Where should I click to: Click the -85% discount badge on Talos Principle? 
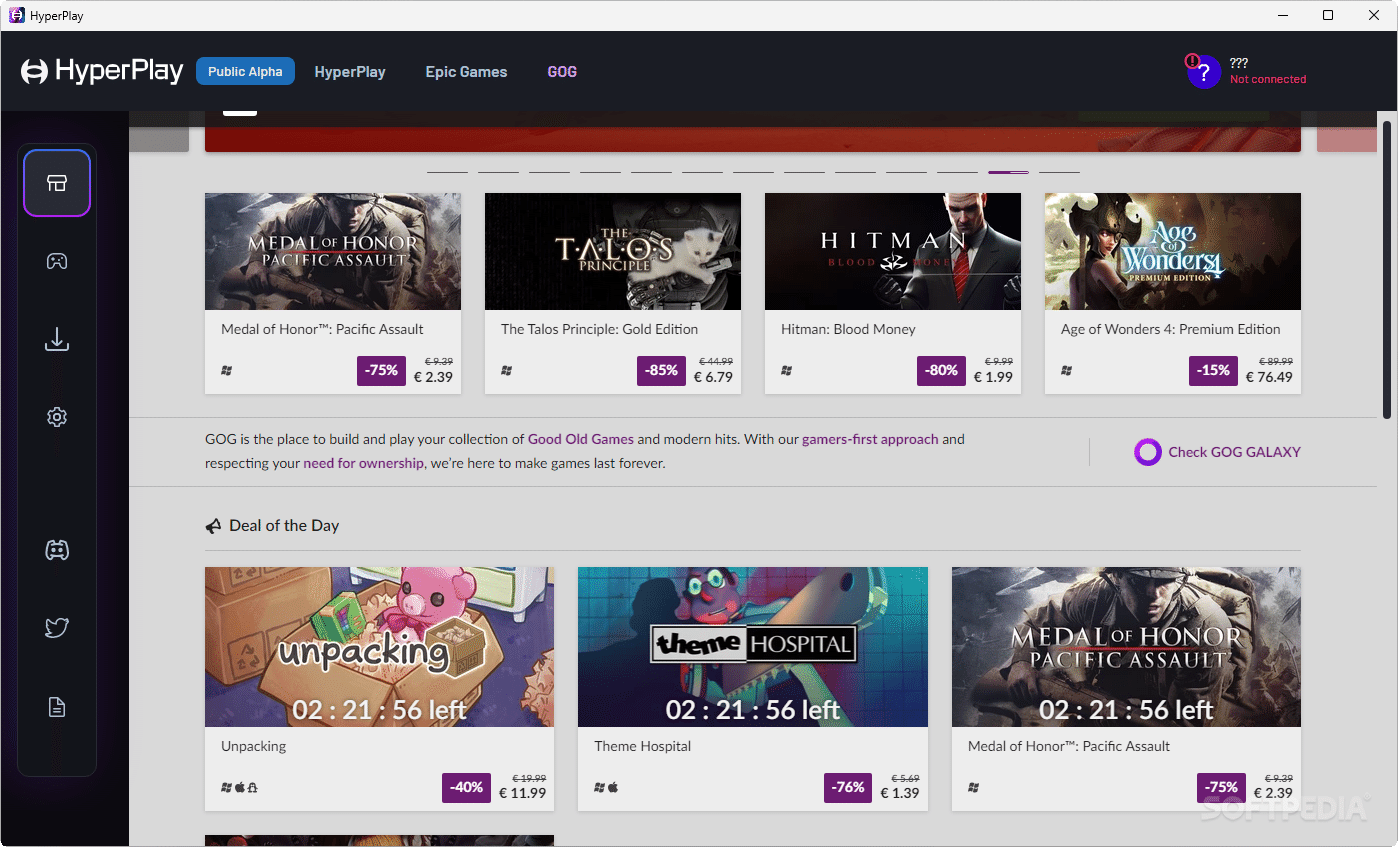662,370
